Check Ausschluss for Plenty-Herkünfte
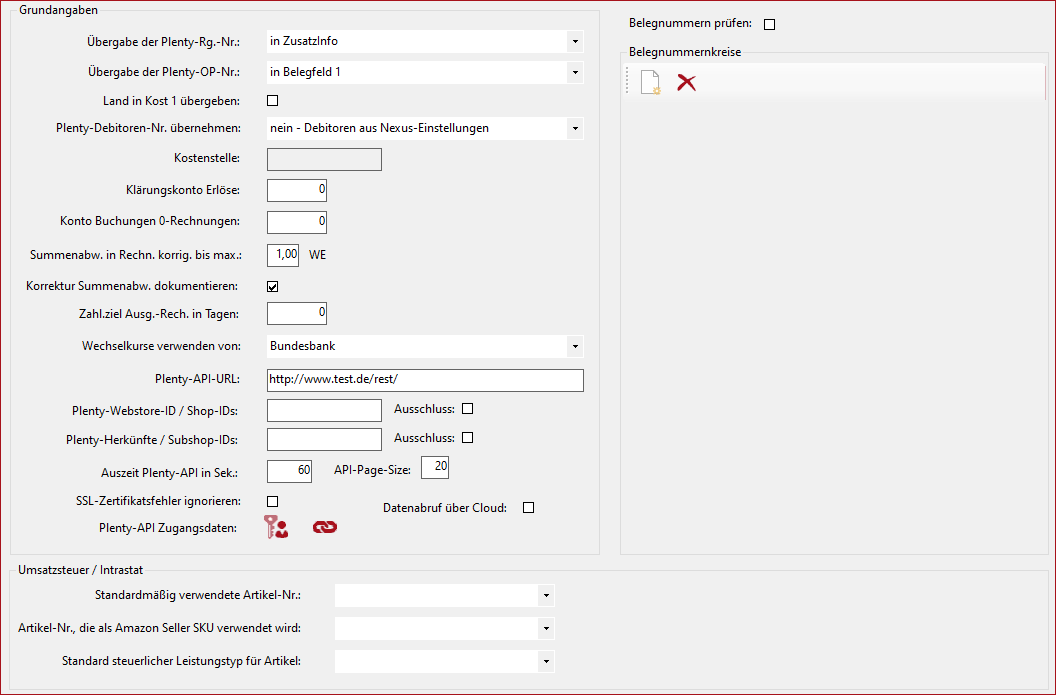The width and height of the screenshot is (1056, 695). point(467,438)
